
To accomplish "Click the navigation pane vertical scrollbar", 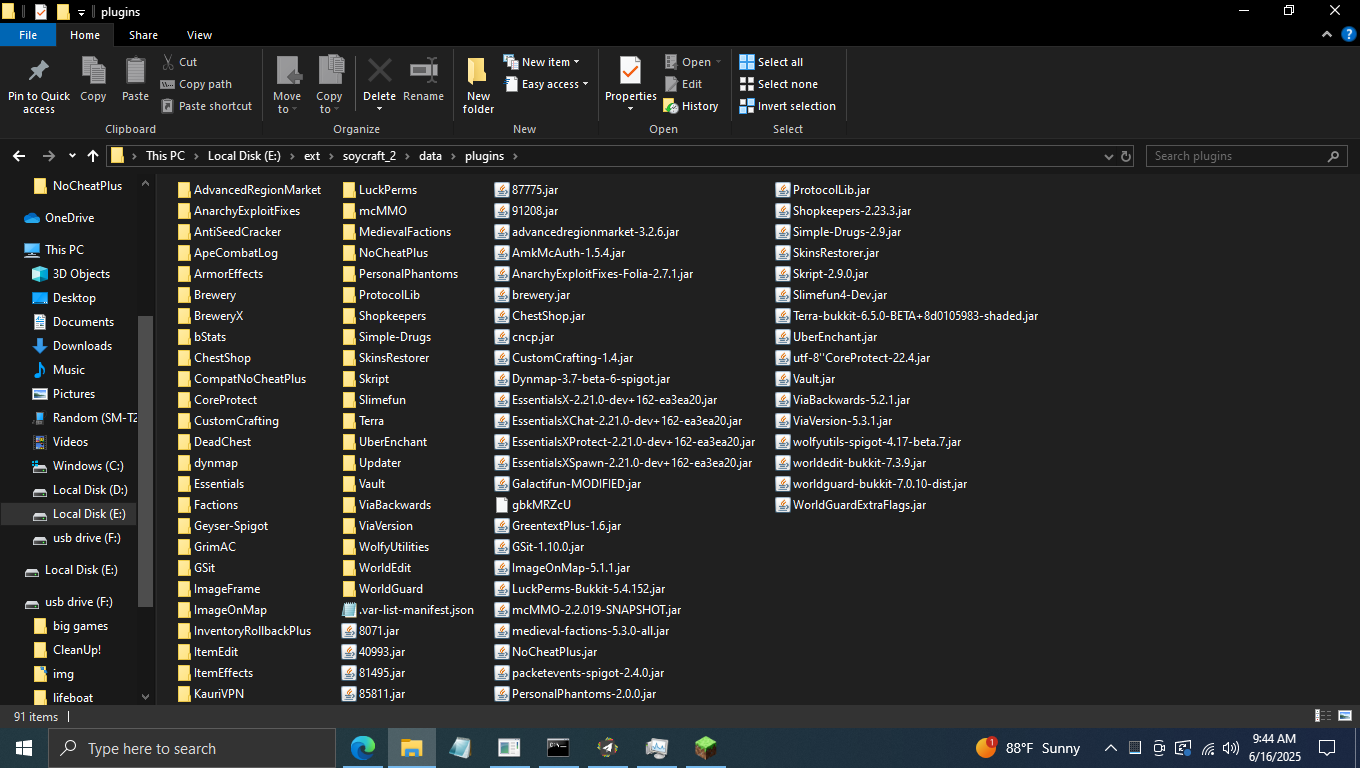I will point(146,460).
